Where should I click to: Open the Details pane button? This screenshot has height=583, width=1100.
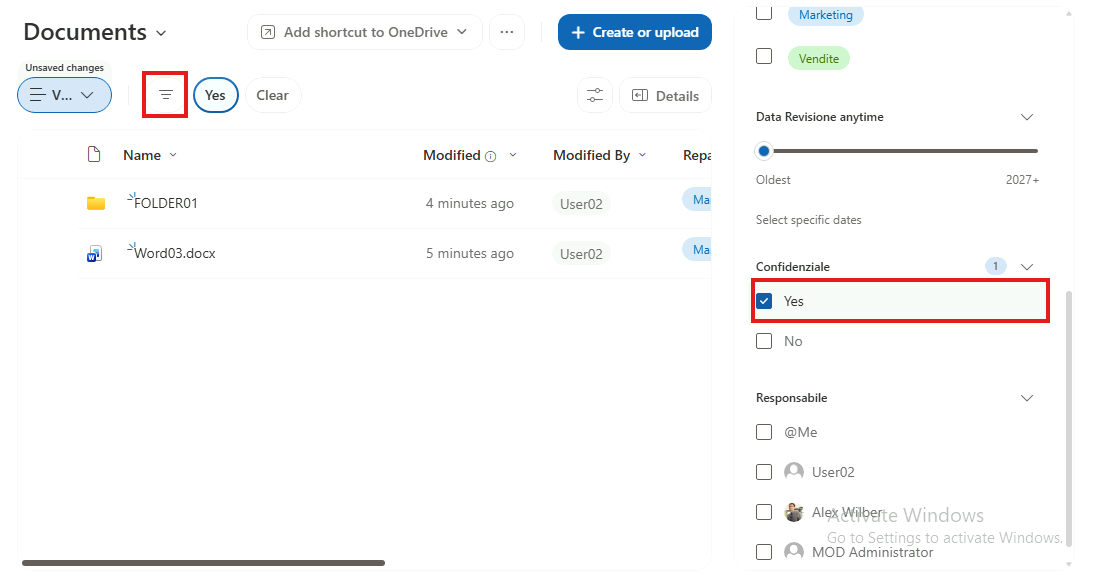[x=665, y=95]
